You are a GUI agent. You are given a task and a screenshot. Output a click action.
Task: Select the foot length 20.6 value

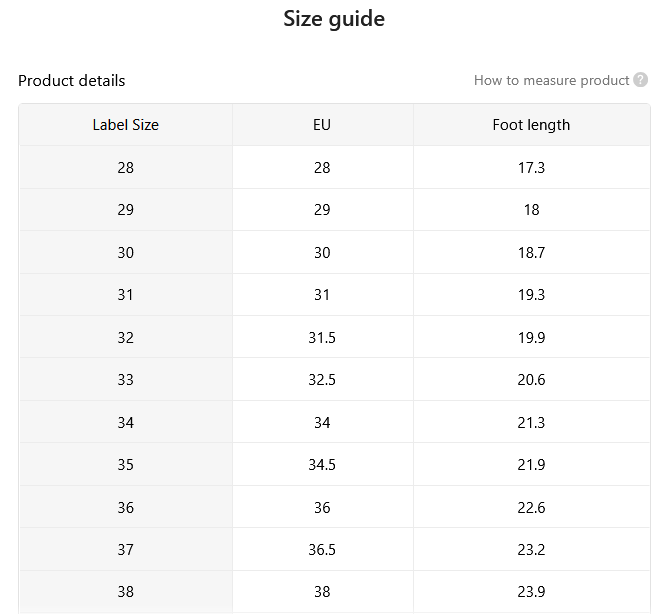531,379
